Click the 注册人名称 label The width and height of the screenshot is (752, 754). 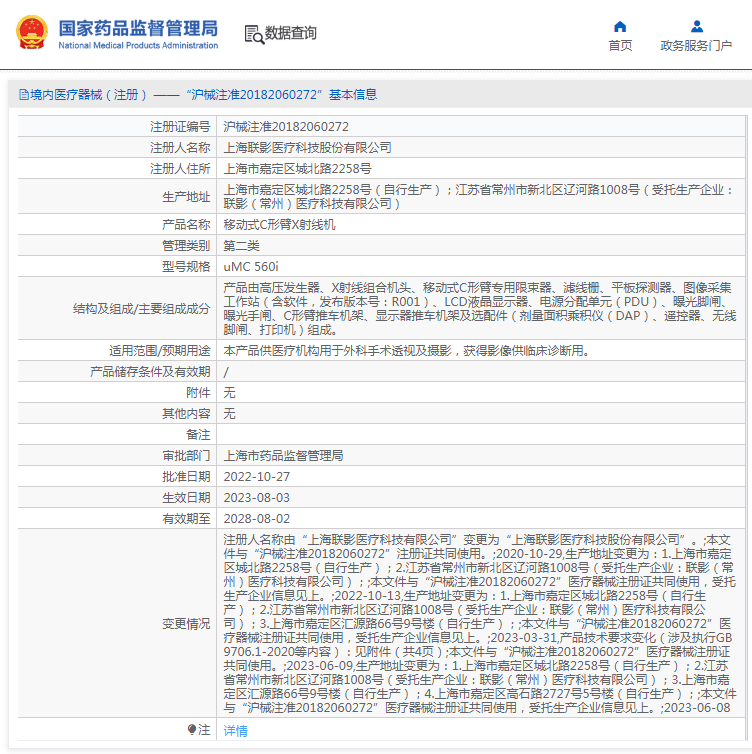tap(180, 148)
